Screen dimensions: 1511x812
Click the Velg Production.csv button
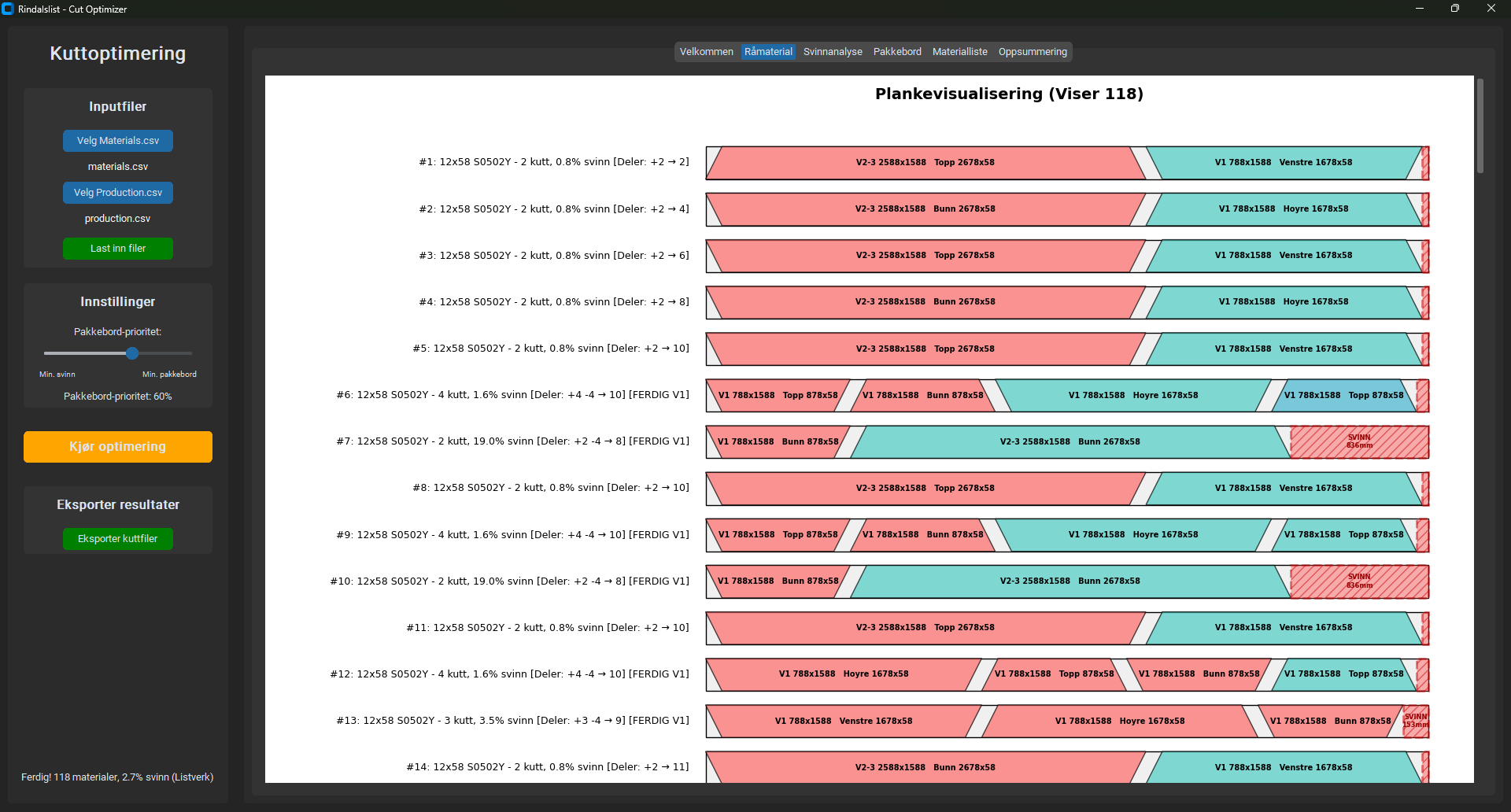(117, 192)
